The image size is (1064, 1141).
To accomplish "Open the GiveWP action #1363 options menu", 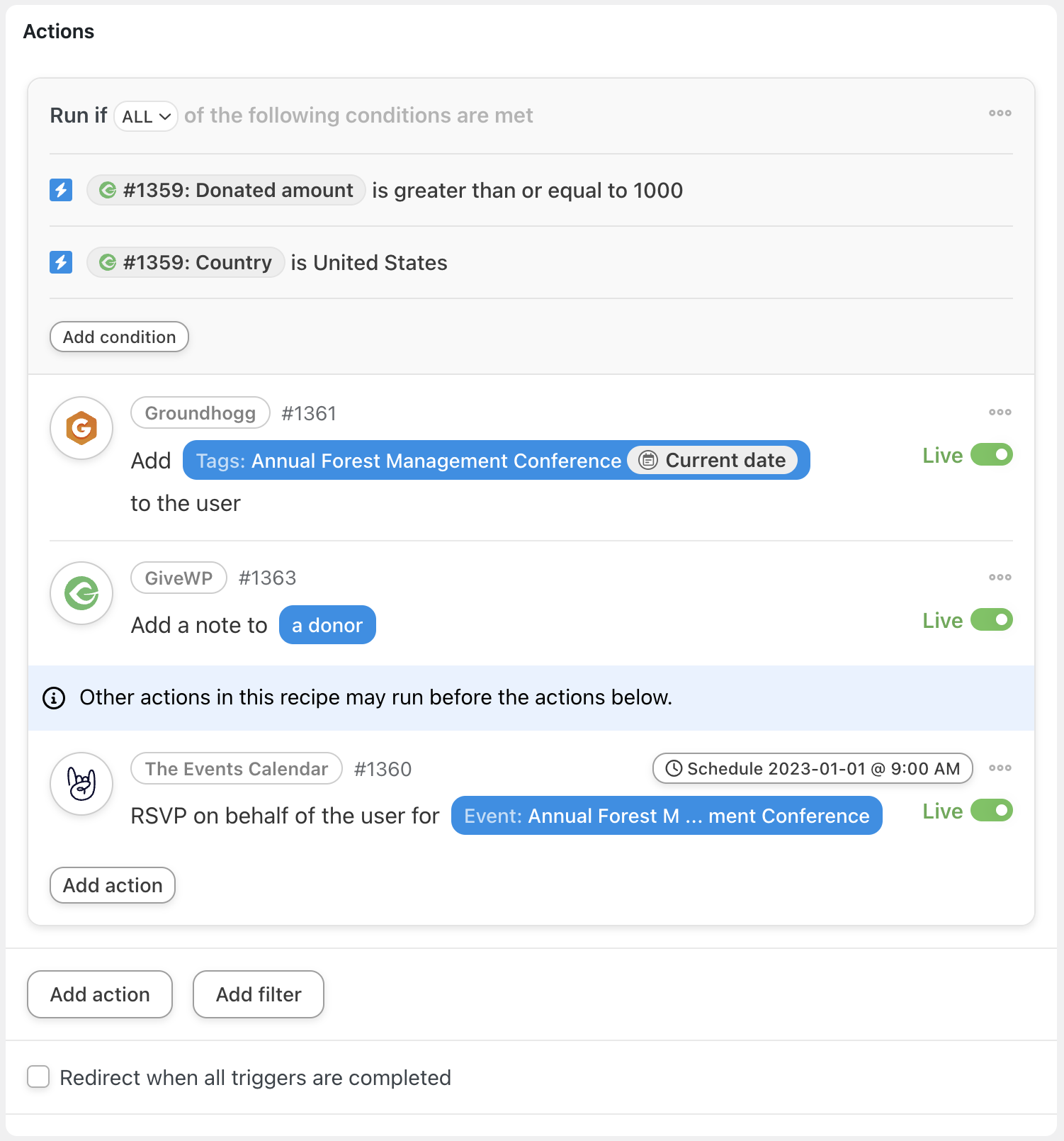I will pyautogui.click(x=1000, y=578).
